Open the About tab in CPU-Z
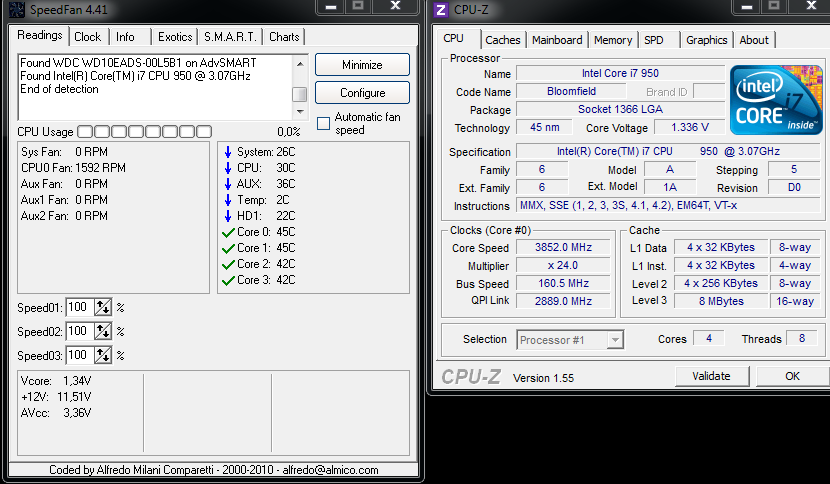The width and height of the screenshot is (830, 484). (754, 40)
